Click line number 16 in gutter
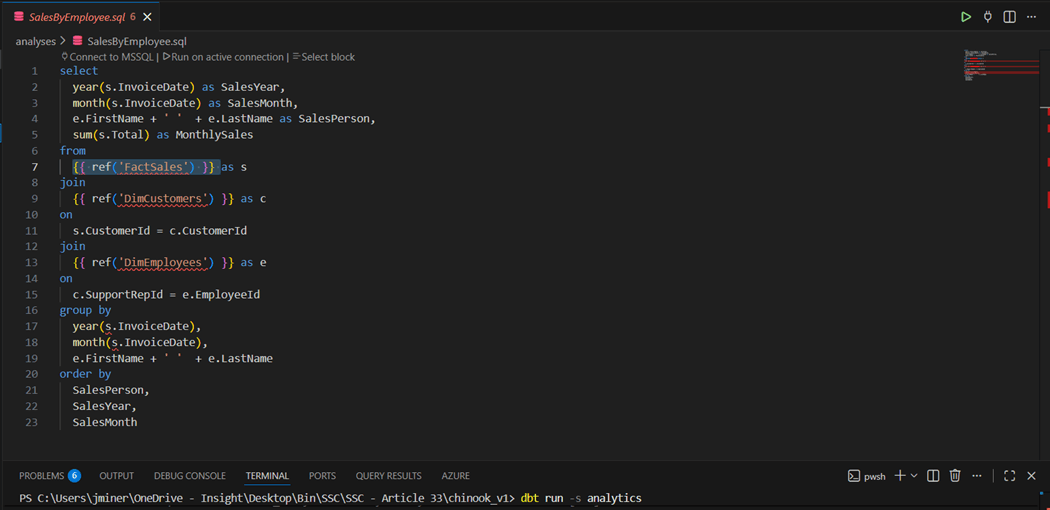This screenshot has height=510, width=1050. tap(31, 311)
